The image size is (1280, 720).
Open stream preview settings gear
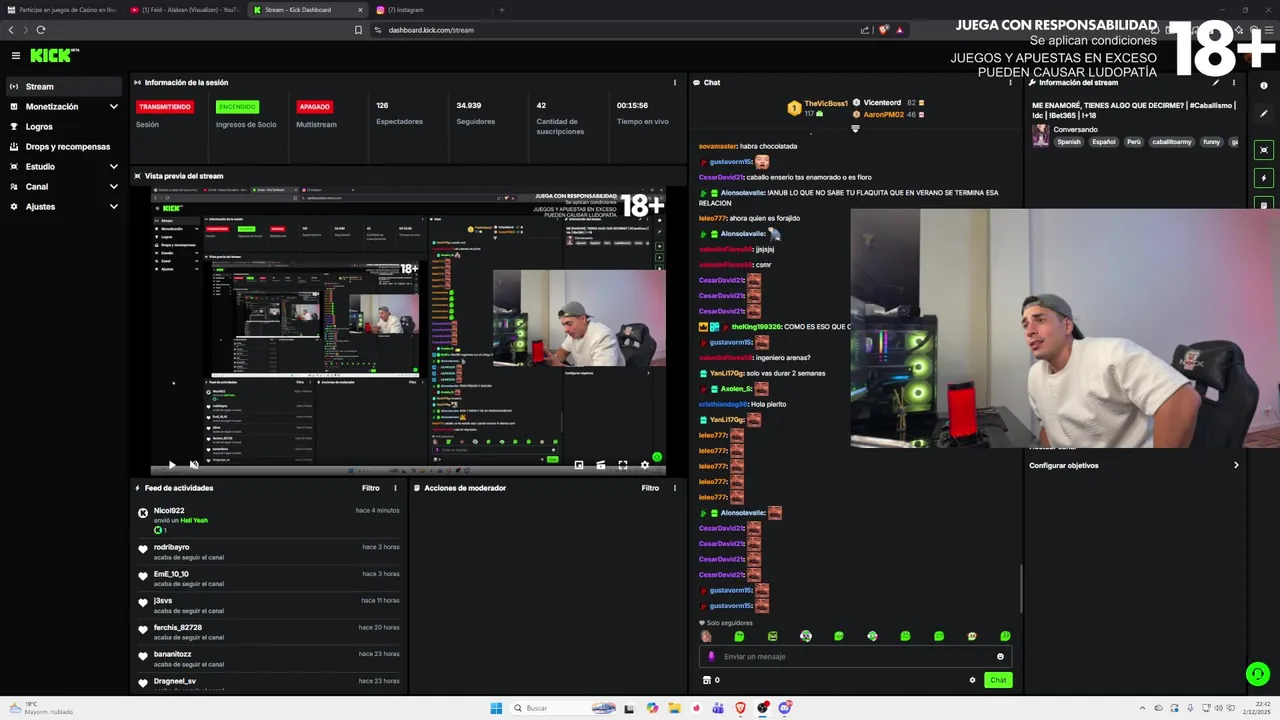pyautogui.click(x=645, y=465)
